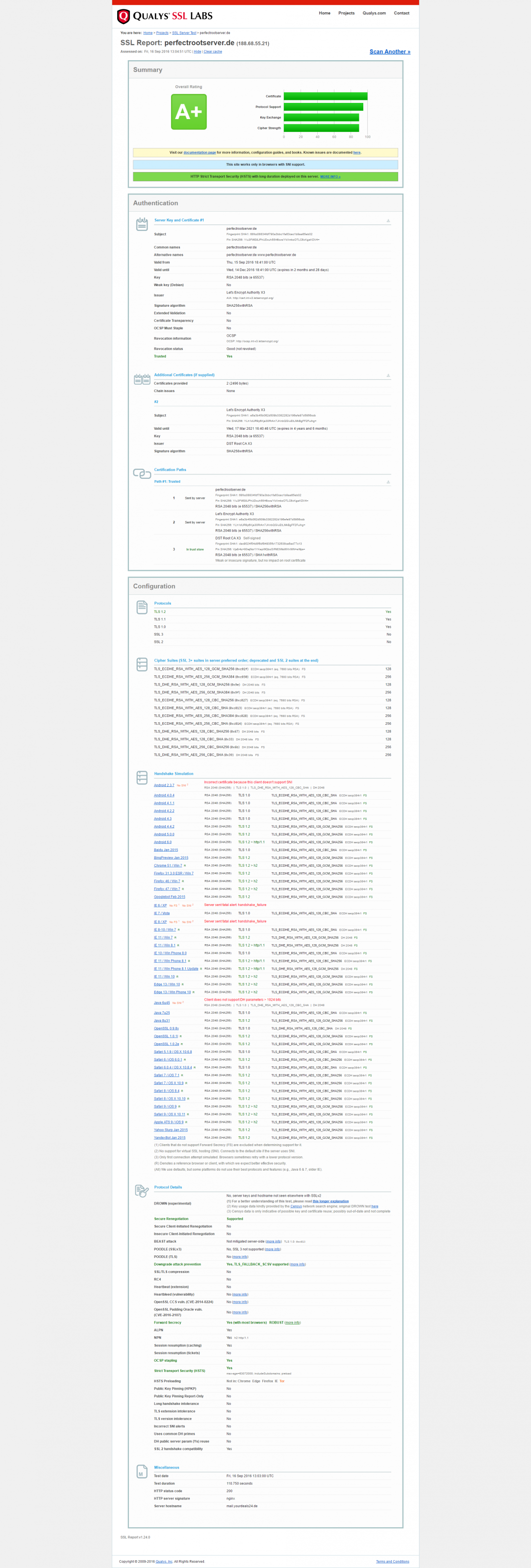Click the 'this longer explanation' DROWN link
This screenshot has width=531, height=1568.
330,1201
